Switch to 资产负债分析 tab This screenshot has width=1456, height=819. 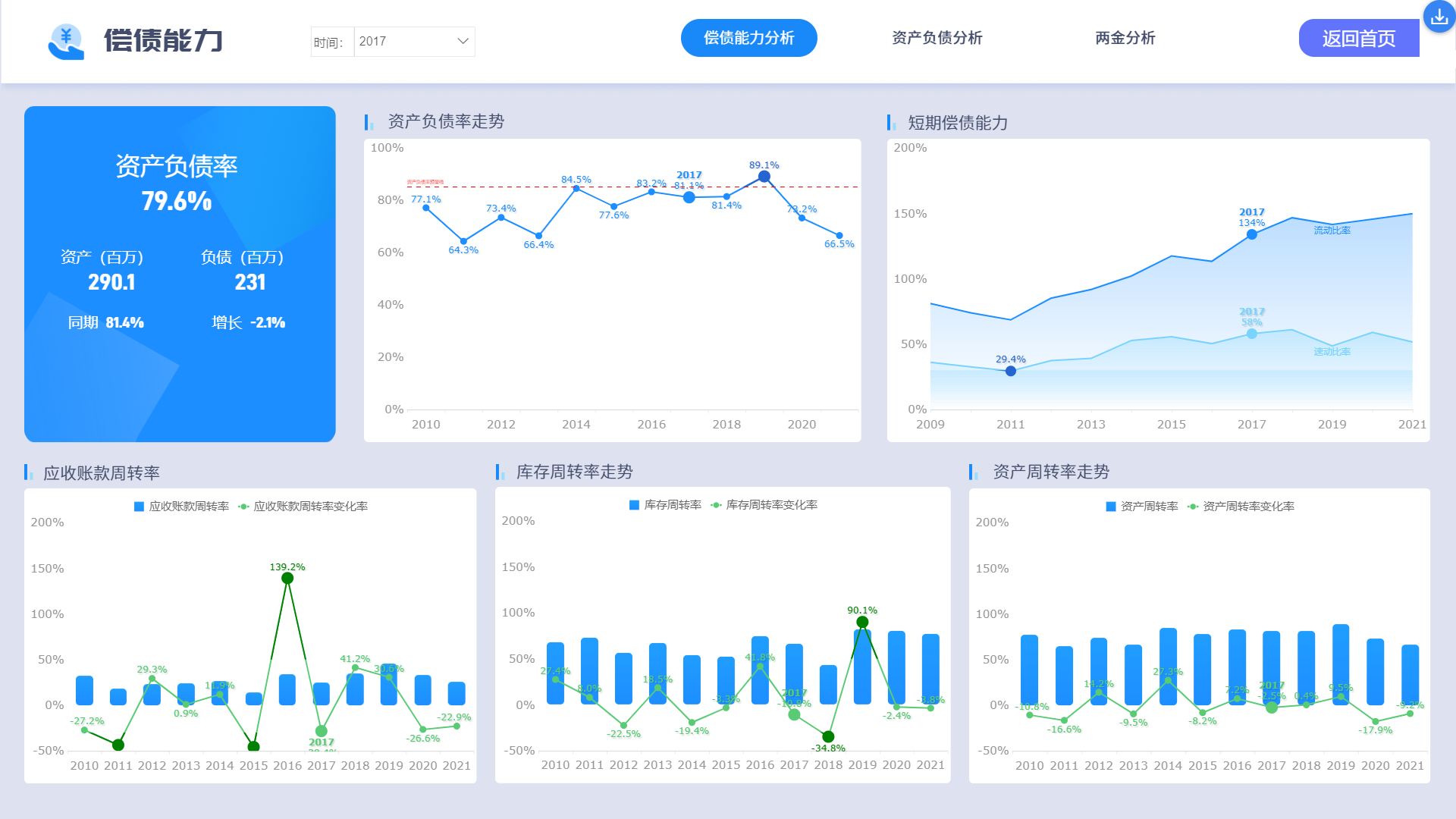pos(937,38)
